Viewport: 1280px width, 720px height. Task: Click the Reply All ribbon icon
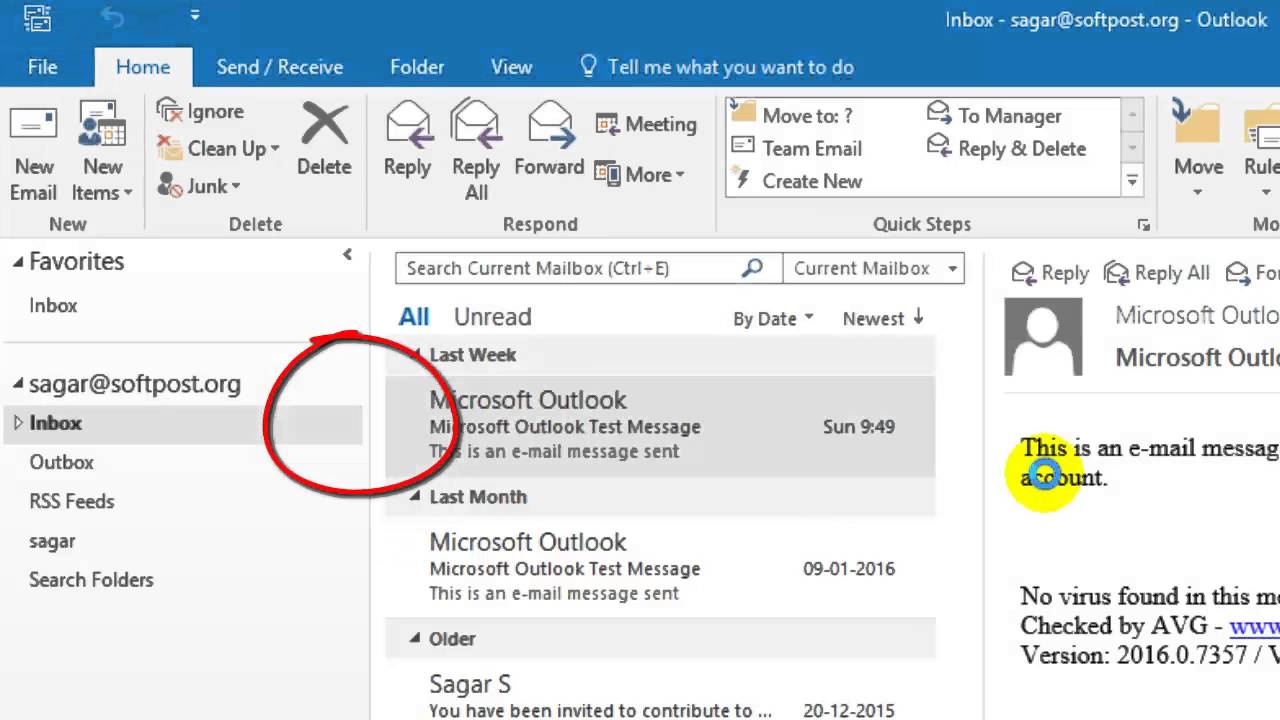point(476,126)
